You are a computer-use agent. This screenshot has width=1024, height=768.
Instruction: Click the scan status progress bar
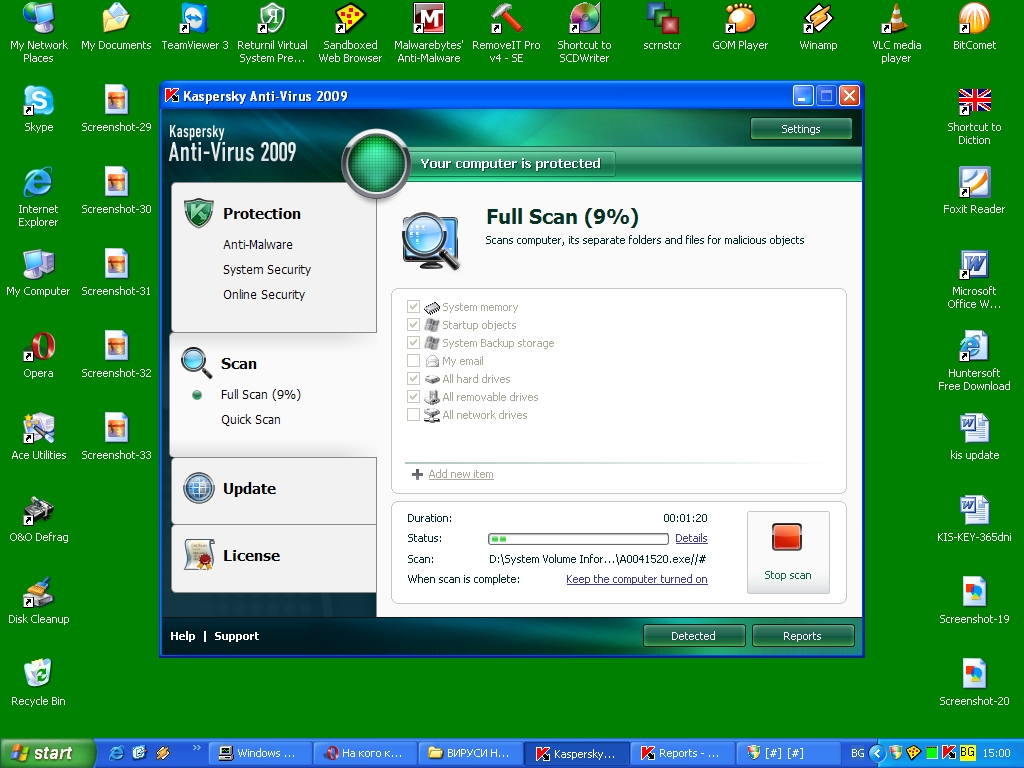(578, 539)
